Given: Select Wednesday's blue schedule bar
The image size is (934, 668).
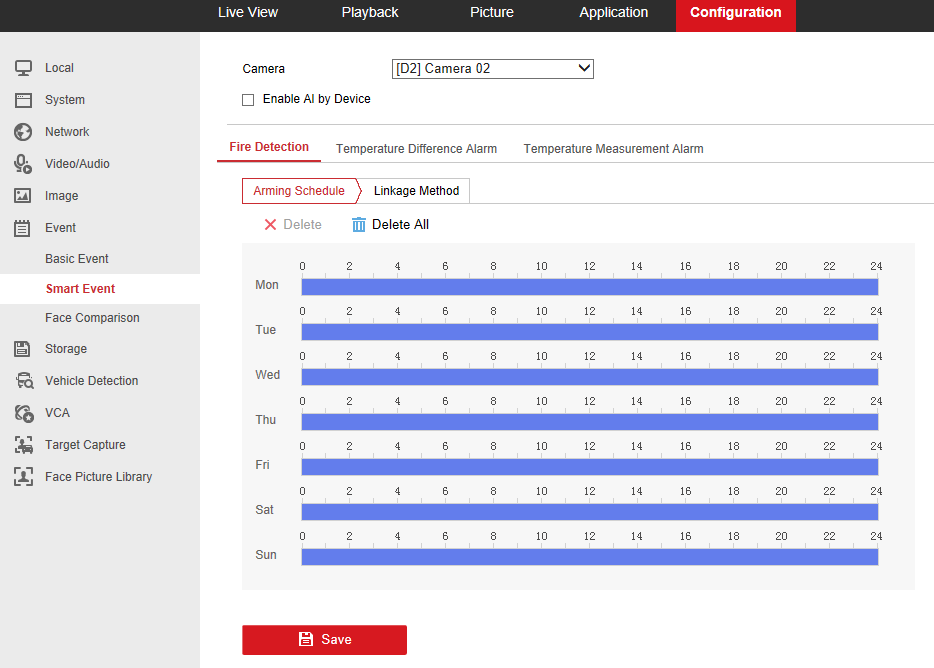Looking at the screenshot, I should click(590, 377).
